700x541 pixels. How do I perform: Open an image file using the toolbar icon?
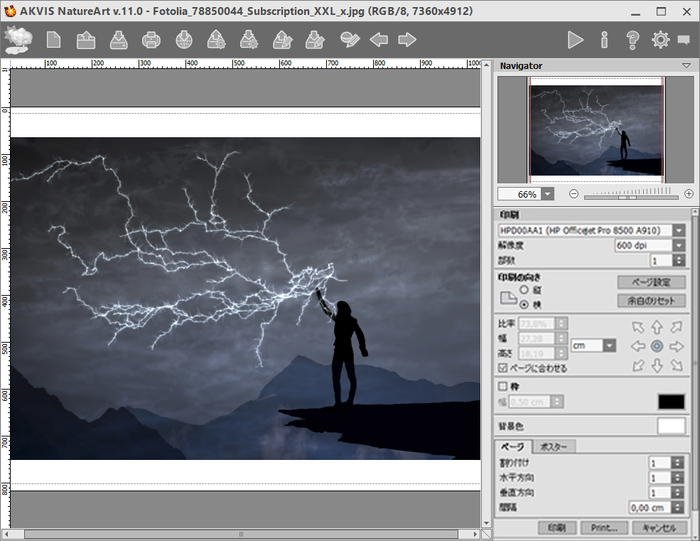[x=86, y=40]
